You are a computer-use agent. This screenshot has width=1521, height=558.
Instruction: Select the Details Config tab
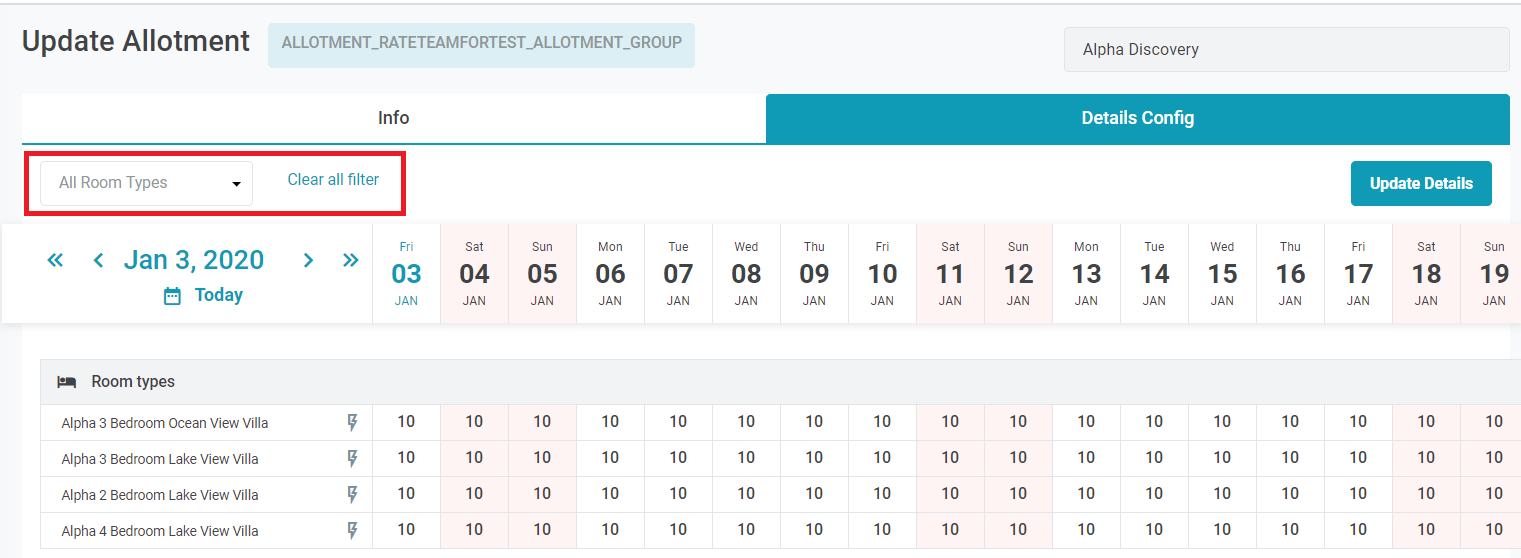[x=1137, y=118]
